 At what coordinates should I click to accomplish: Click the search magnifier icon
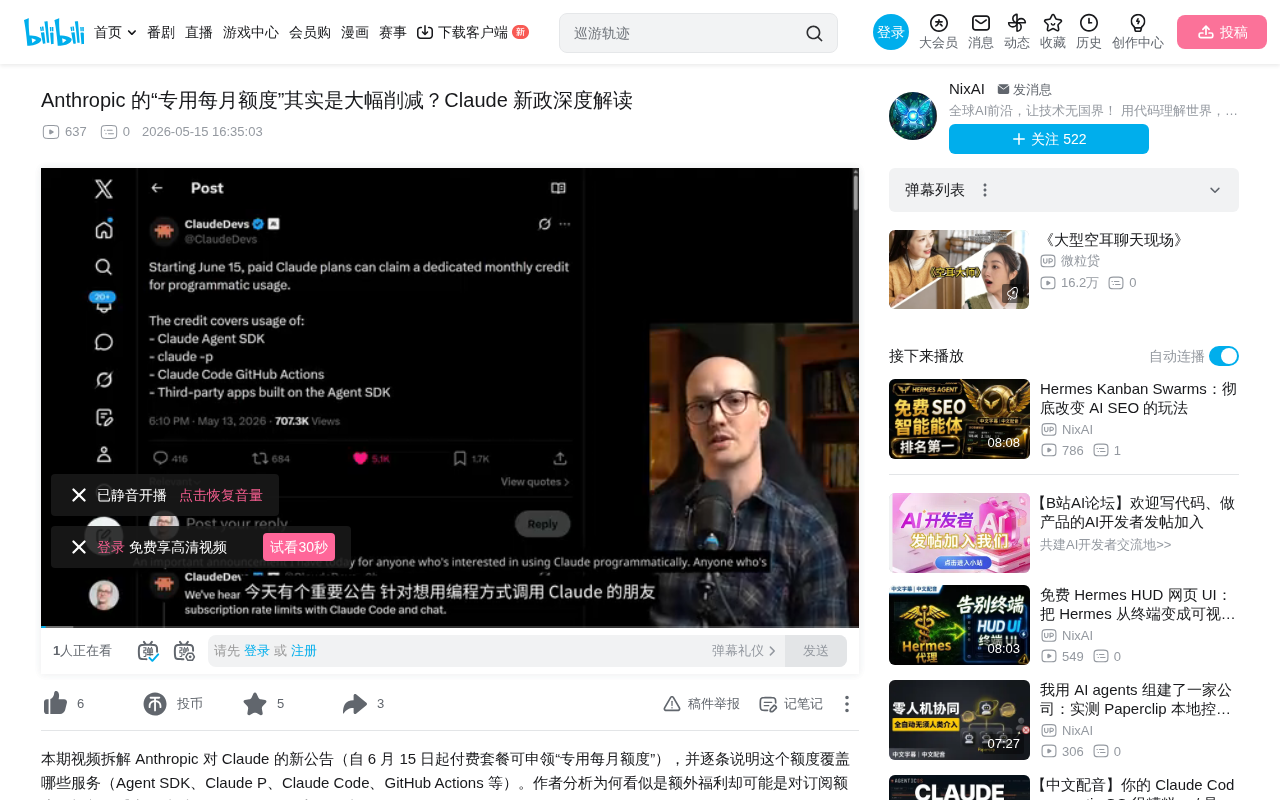pyautogui.click(x=814, y=33)
